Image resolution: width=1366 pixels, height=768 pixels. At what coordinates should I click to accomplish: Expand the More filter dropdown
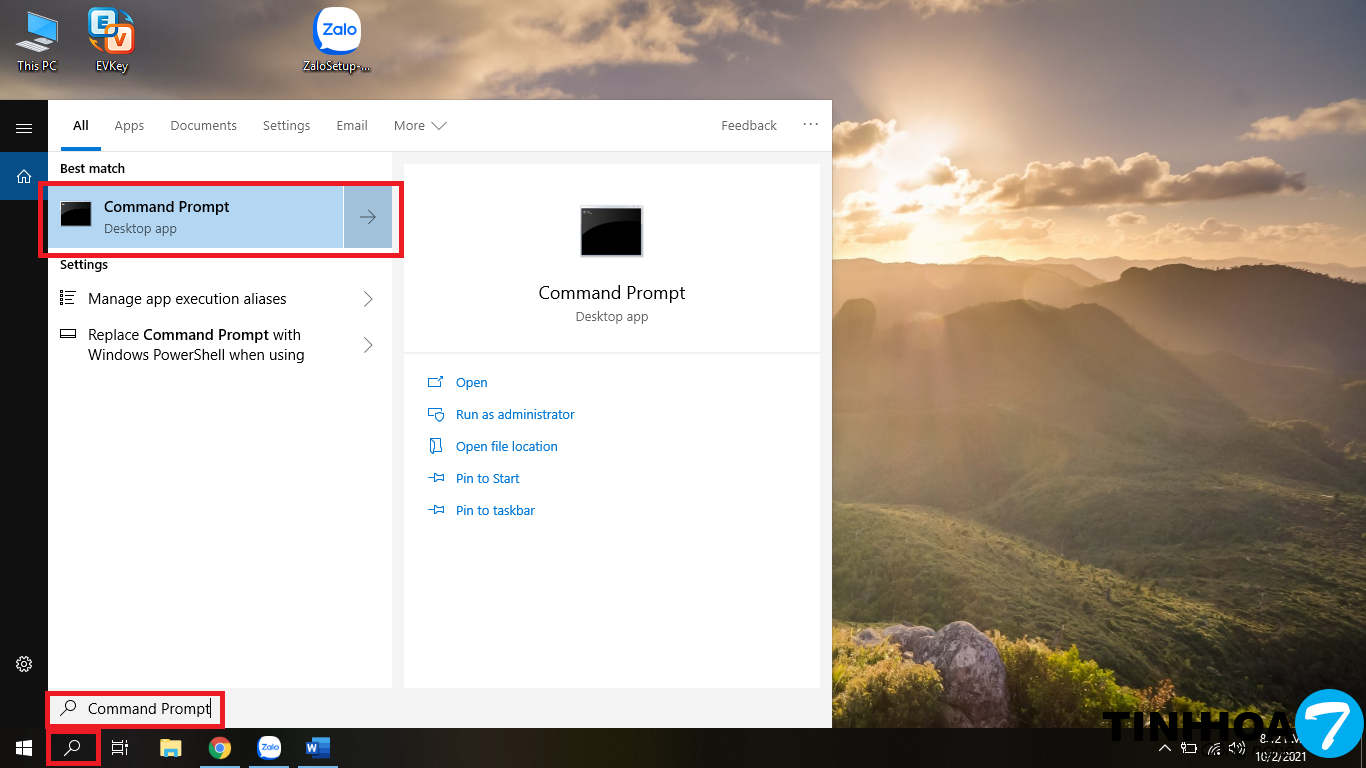point(419,126)
